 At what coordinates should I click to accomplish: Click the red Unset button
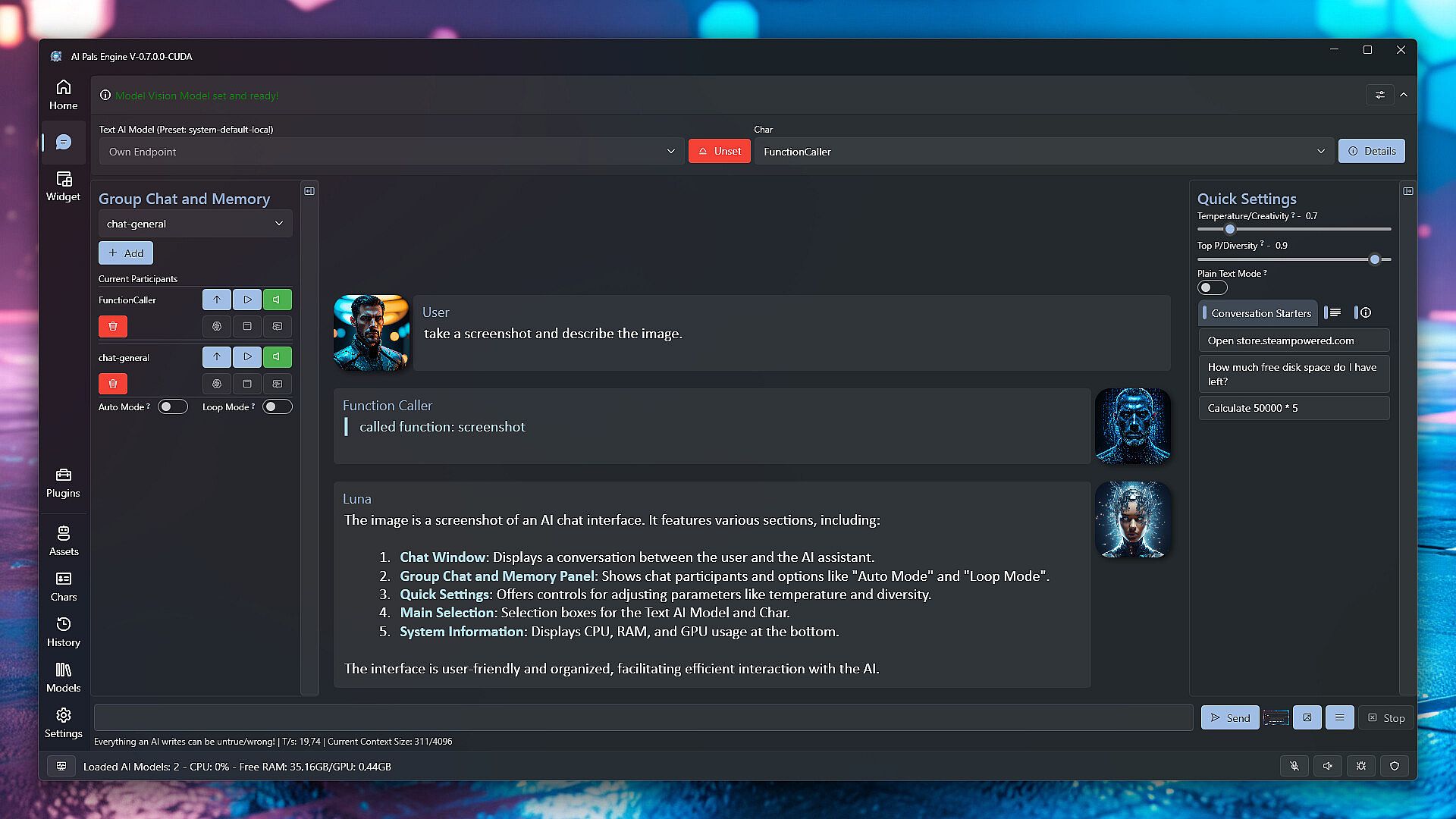pos(719,152)
